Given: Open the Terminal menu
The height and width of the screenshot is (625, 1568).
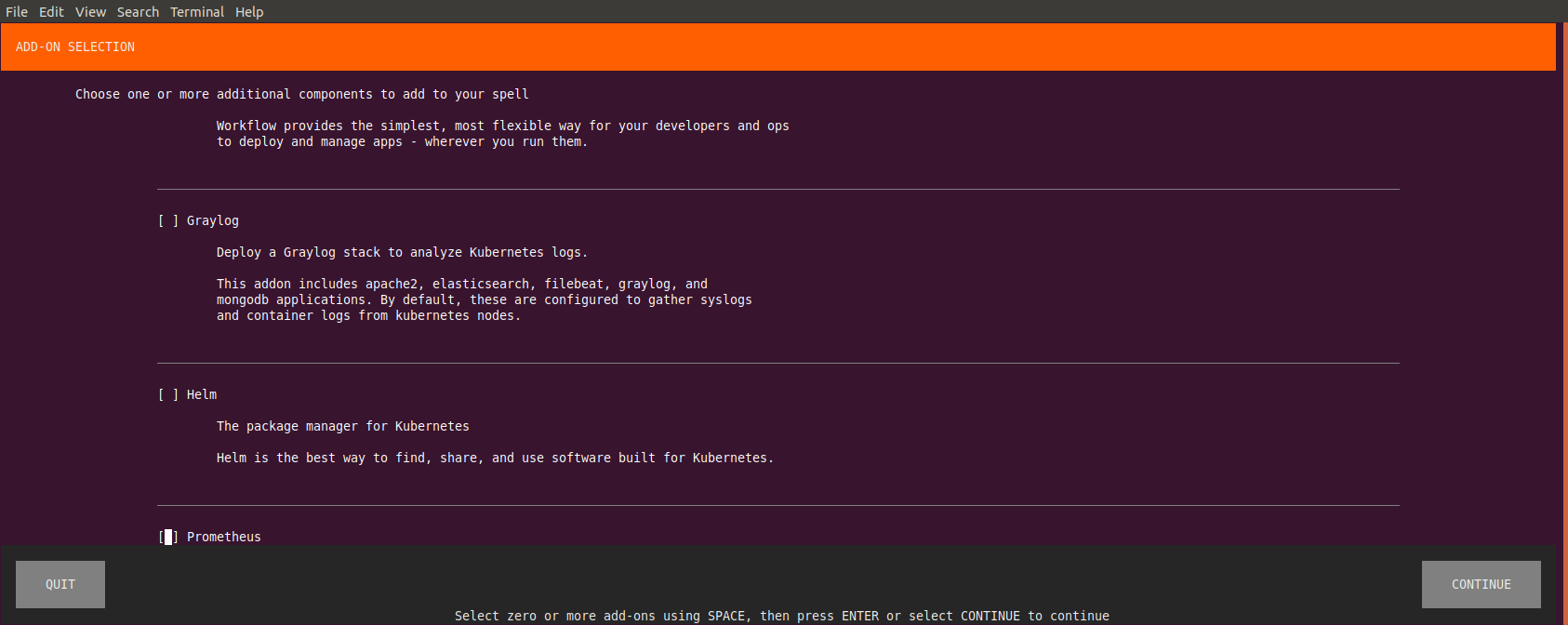Looking at the screenshot, I should 197,12.
